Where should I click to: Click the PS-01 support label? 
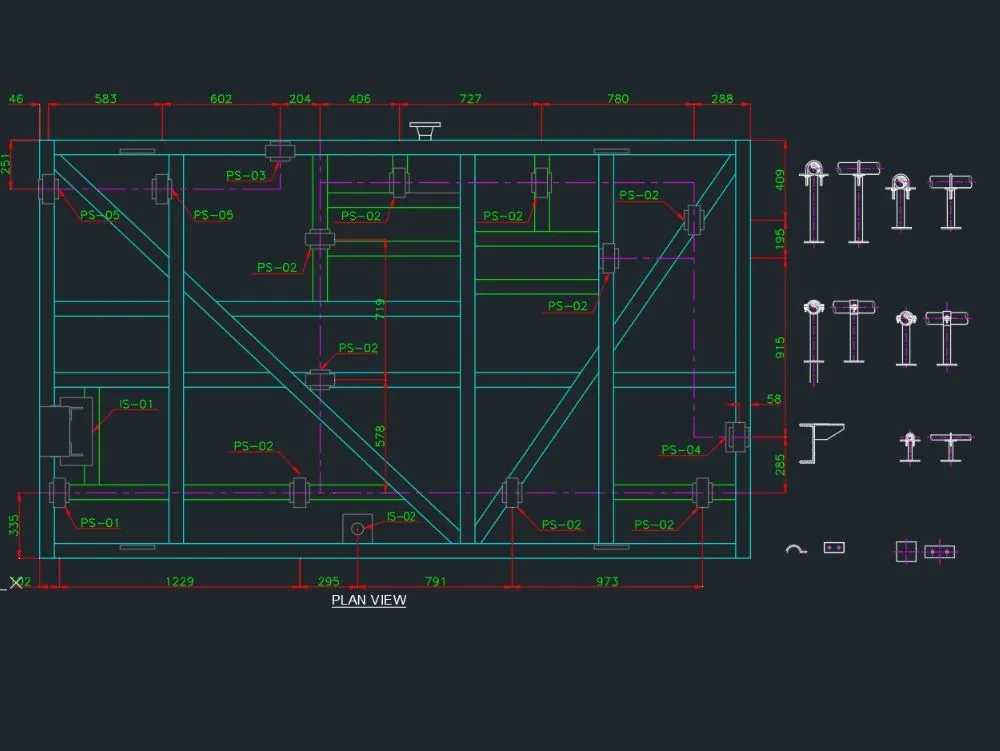[x=99, y=523]
